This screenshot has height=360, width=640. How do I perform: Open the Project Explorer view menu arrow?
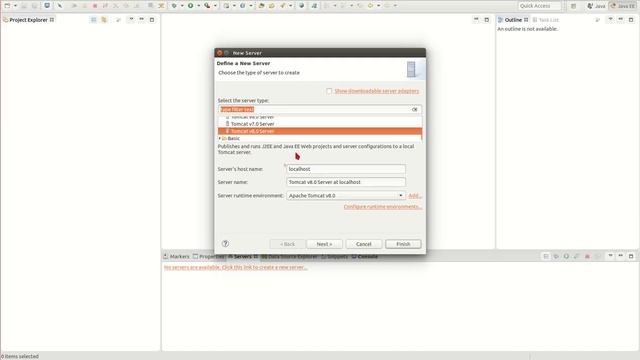(x=131, y=20)
